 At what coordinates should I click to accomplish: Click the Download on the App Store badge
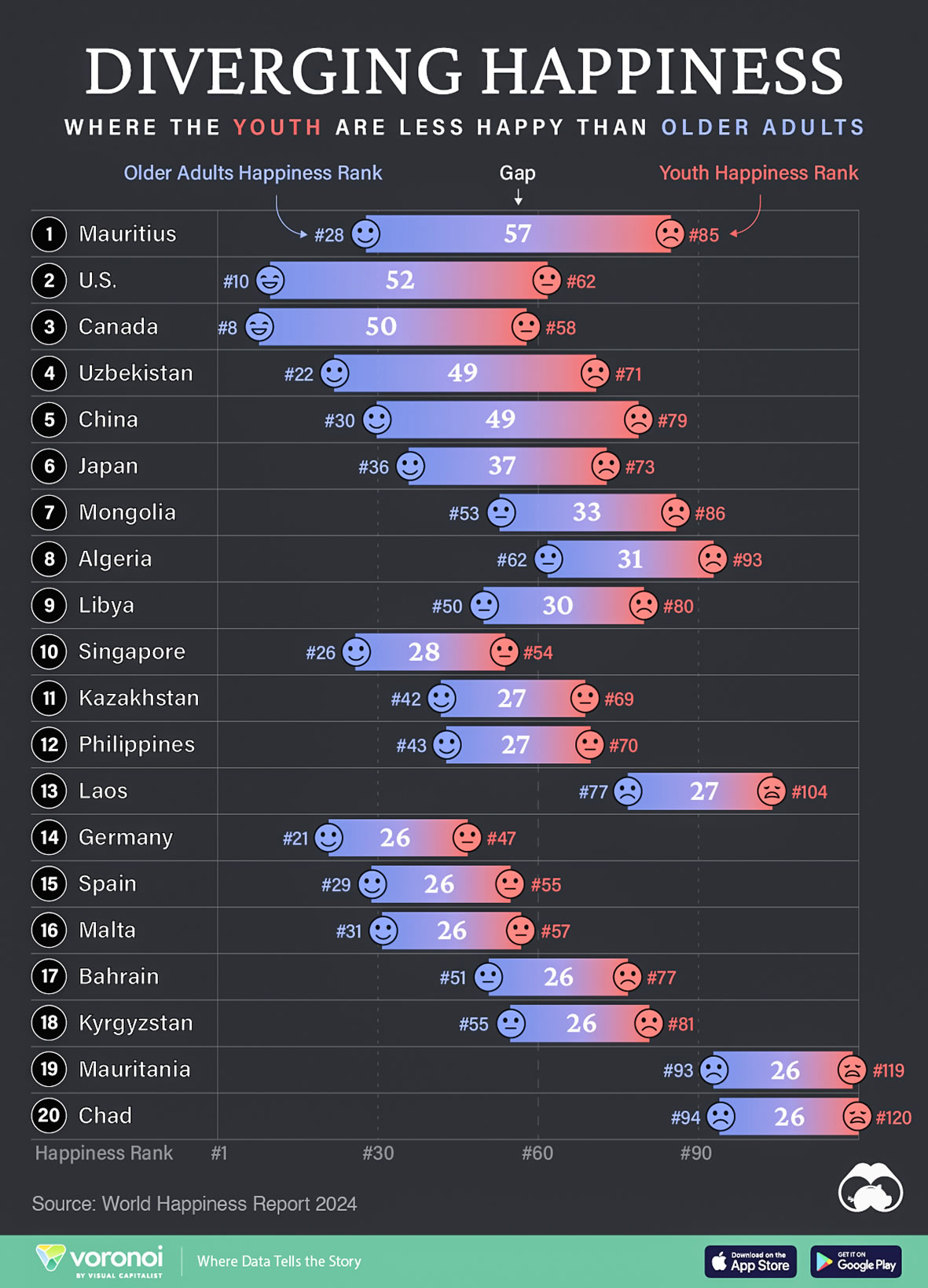pos(750,1261)
